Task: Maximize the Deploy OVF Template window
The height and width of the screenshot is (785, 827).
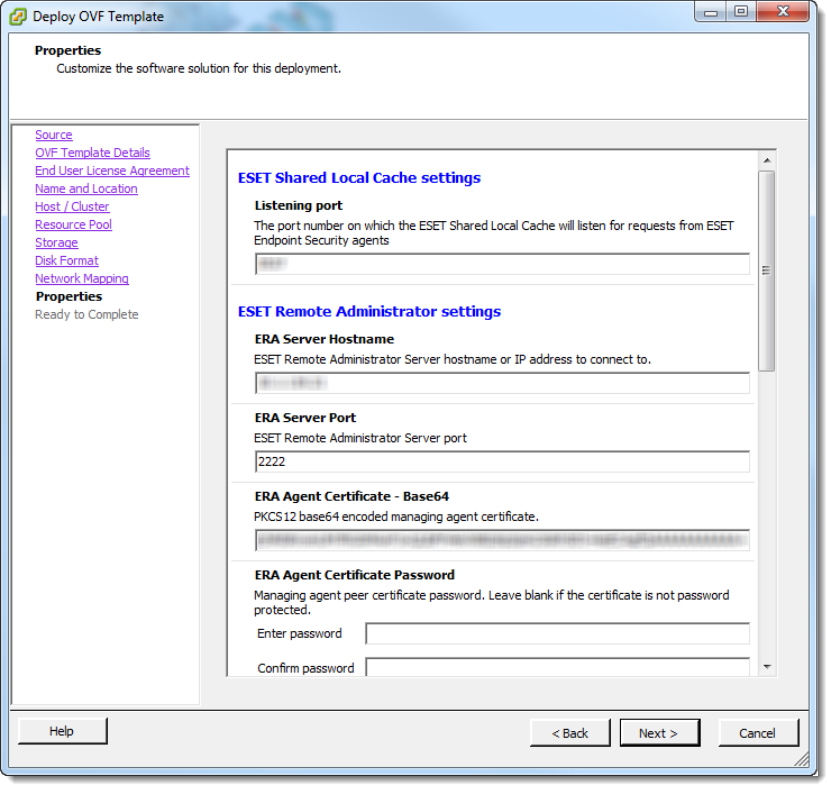Action: point(741,12)
